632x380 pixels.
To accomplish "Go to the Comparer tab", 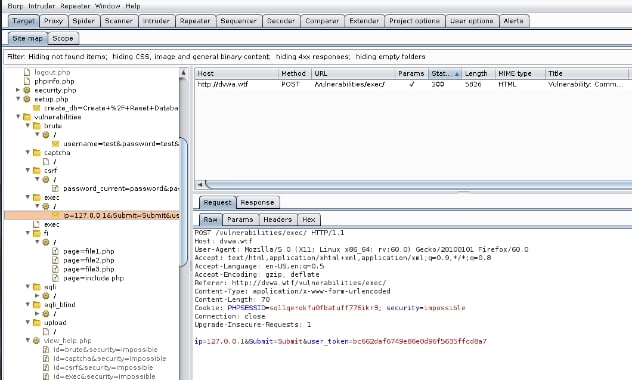I will pos(322,21).
